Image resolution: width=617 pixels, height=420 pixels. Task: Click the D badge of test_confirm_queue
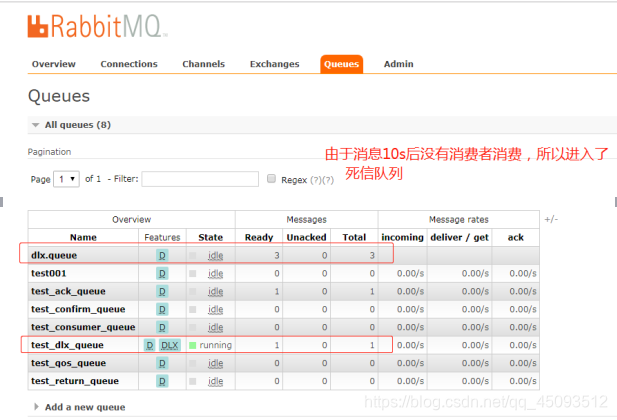[x=162, y=309]
